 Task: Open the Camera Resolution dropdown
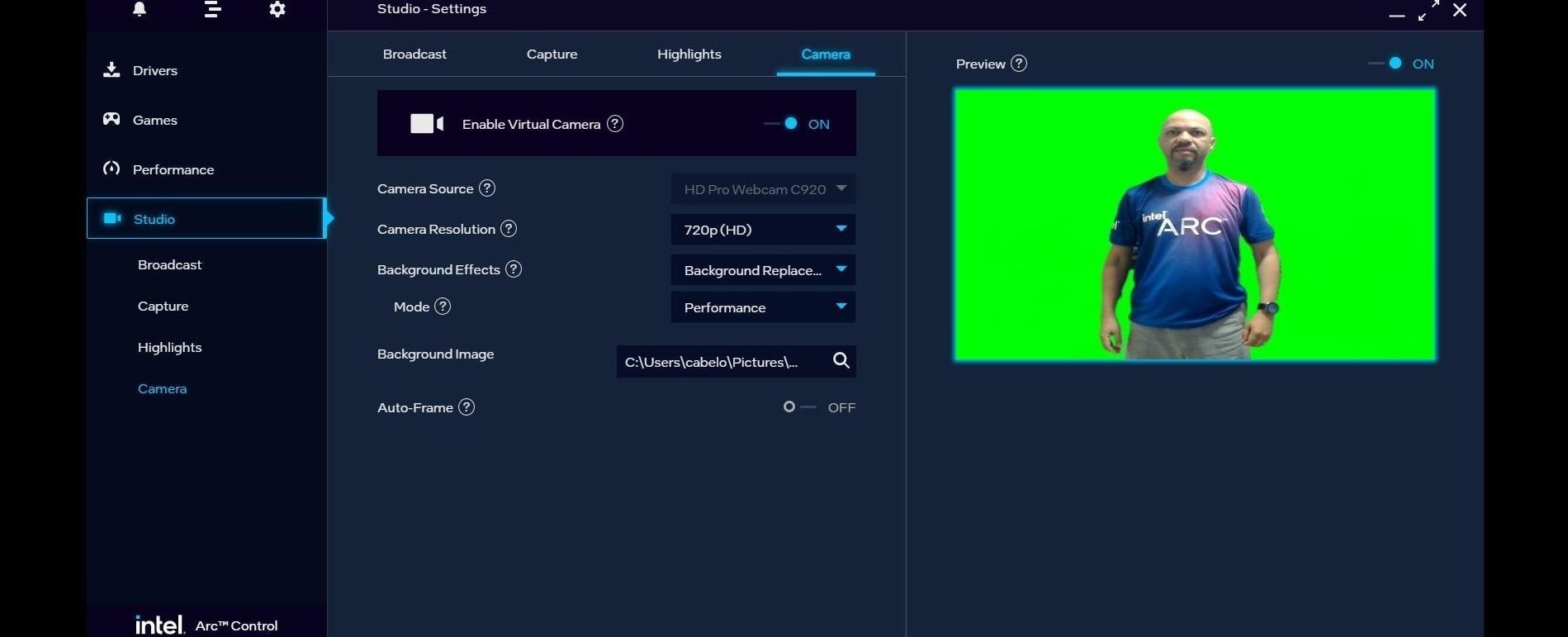762,230
